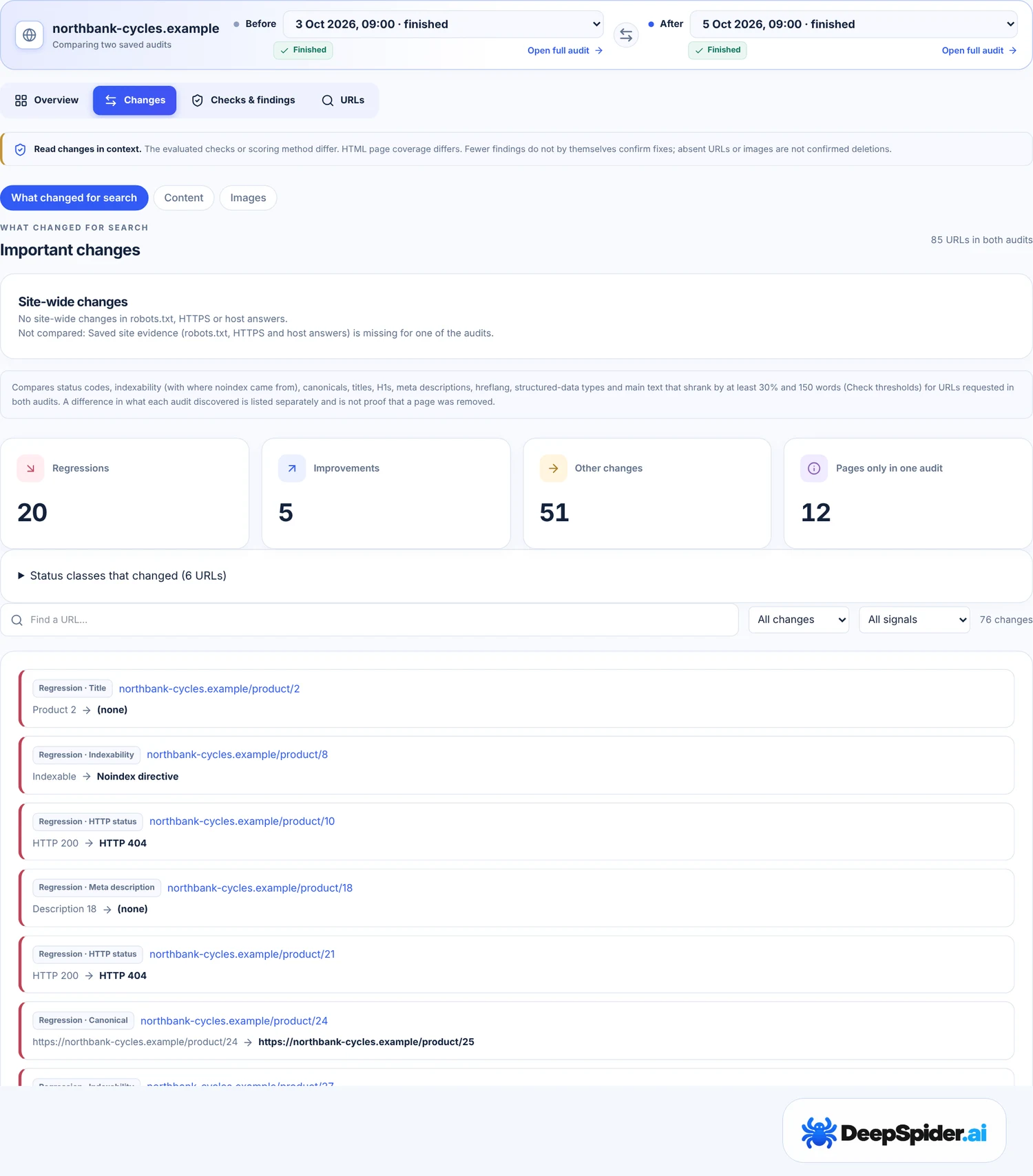This screenshot has height=1176, width=1033.
Task: Click the Improvements up-arrow icon
Action: 292,468
